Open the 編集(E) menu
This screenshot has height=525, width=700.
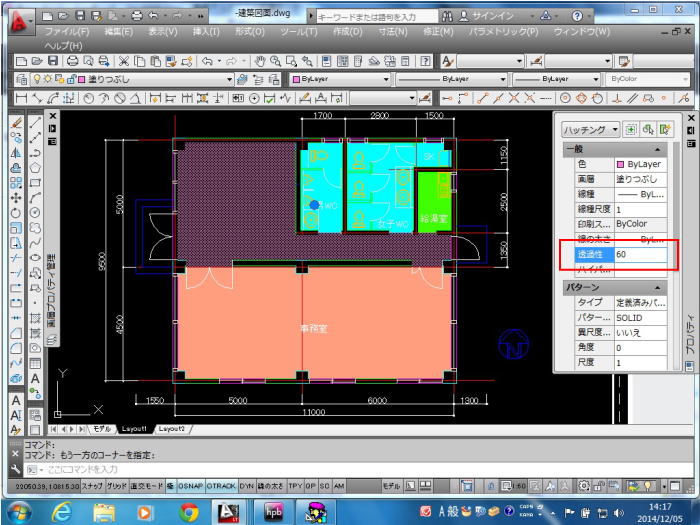coord(118,32)
